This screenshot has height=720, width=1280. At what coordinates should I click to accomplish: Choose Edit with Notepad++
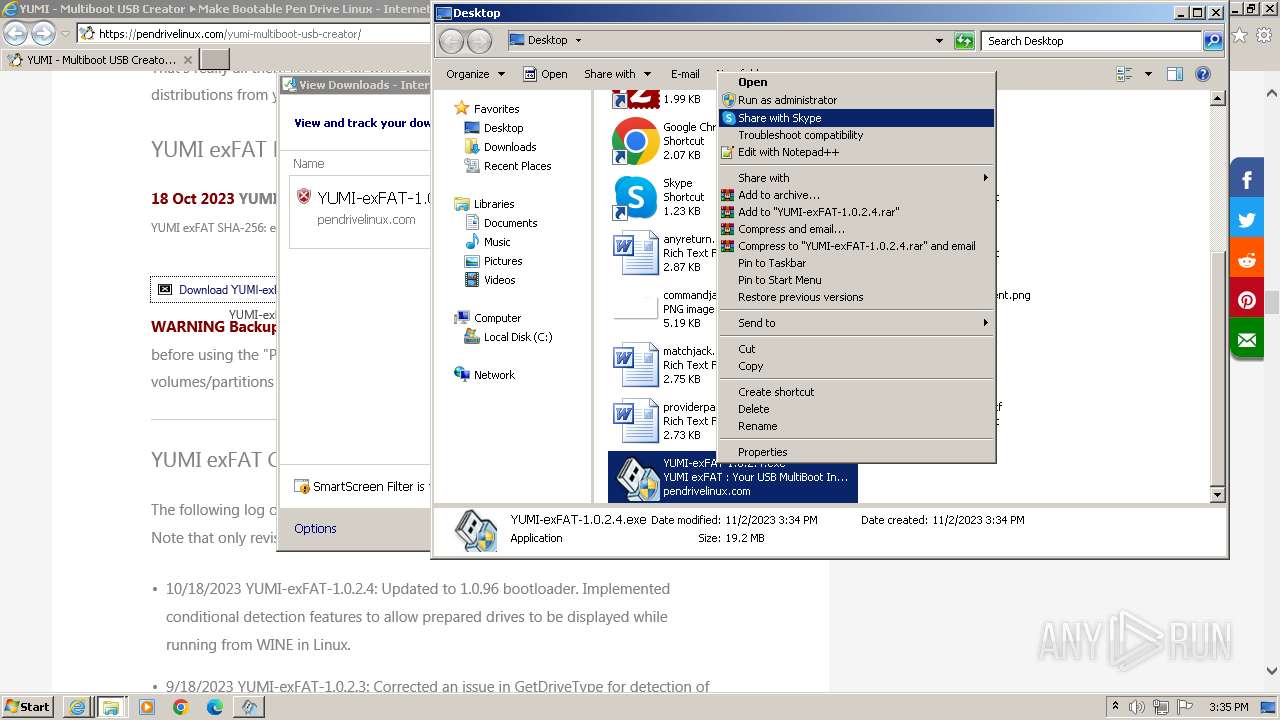pos(856,152)
